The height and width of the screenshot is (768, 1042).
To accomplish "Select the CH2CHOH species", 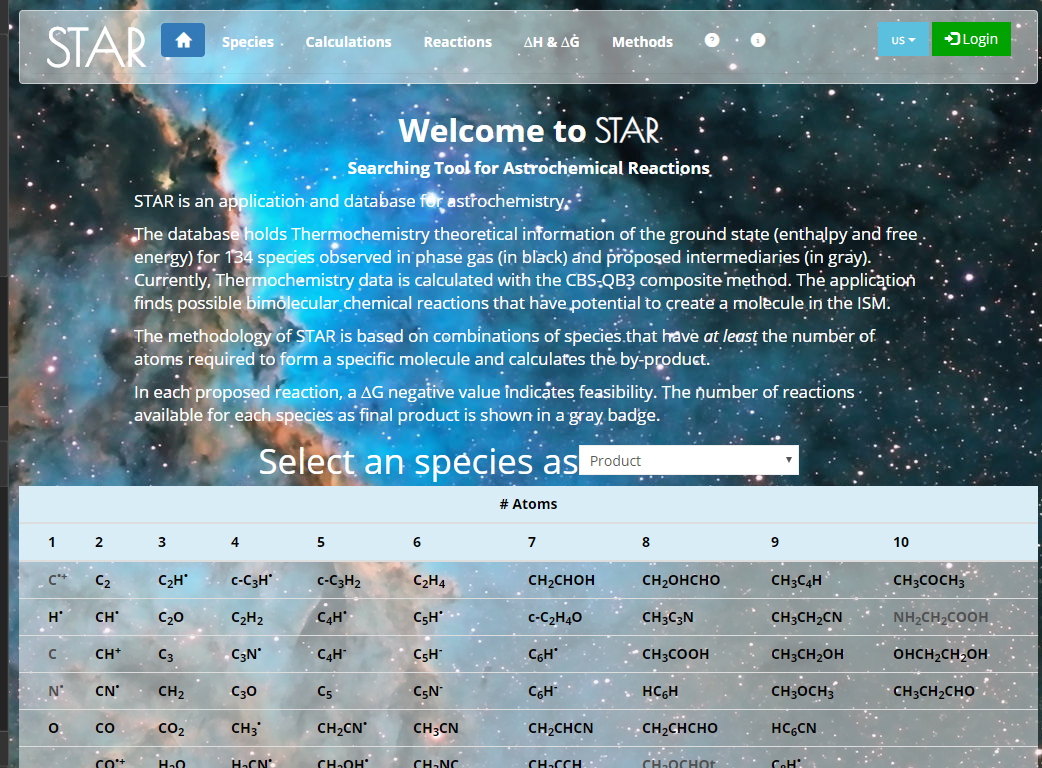I will point(561,581).
